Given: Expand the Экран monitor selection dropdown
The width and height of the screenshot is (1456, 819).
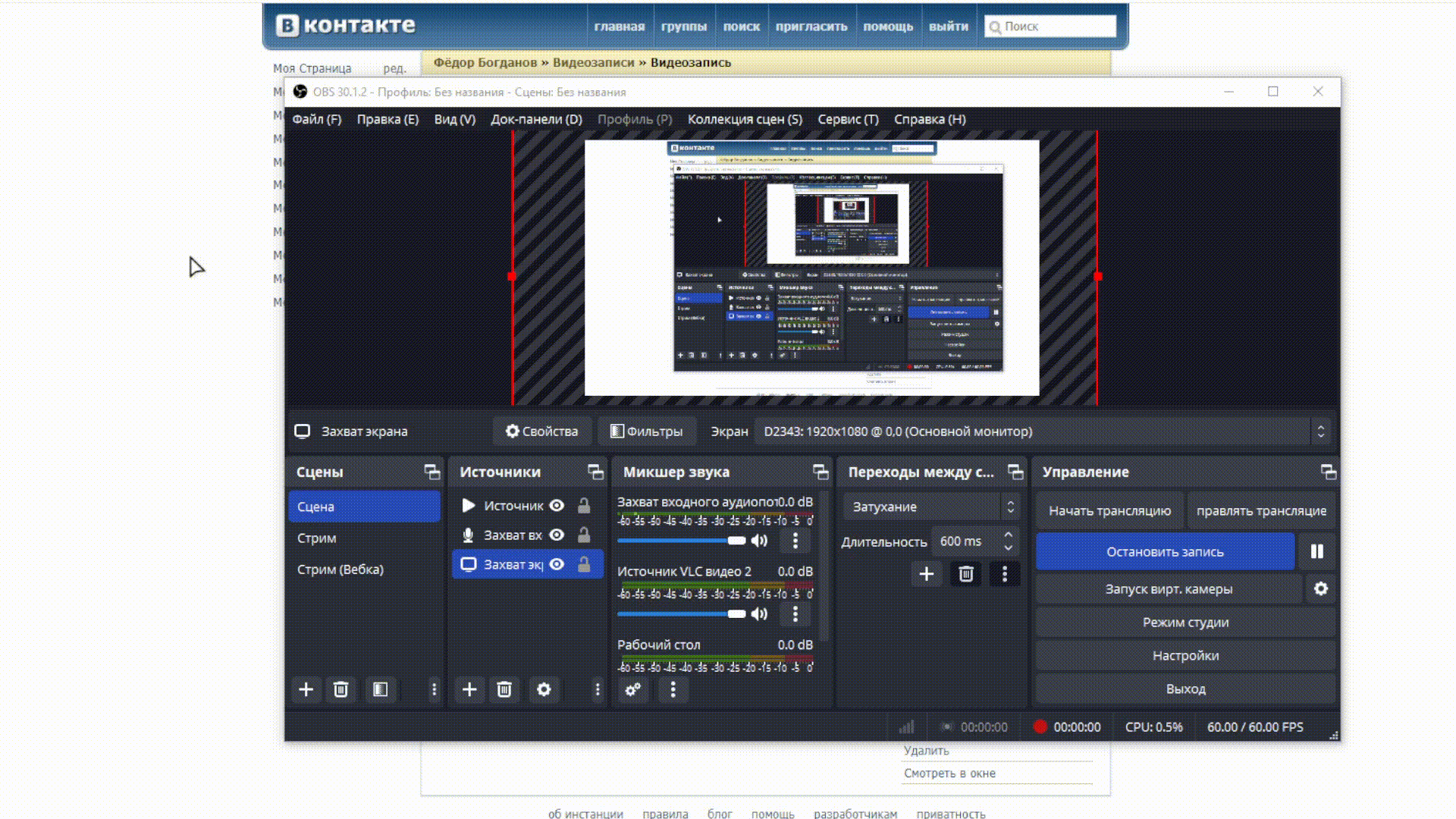Looking at the screenshot, I should [1320, 431].
